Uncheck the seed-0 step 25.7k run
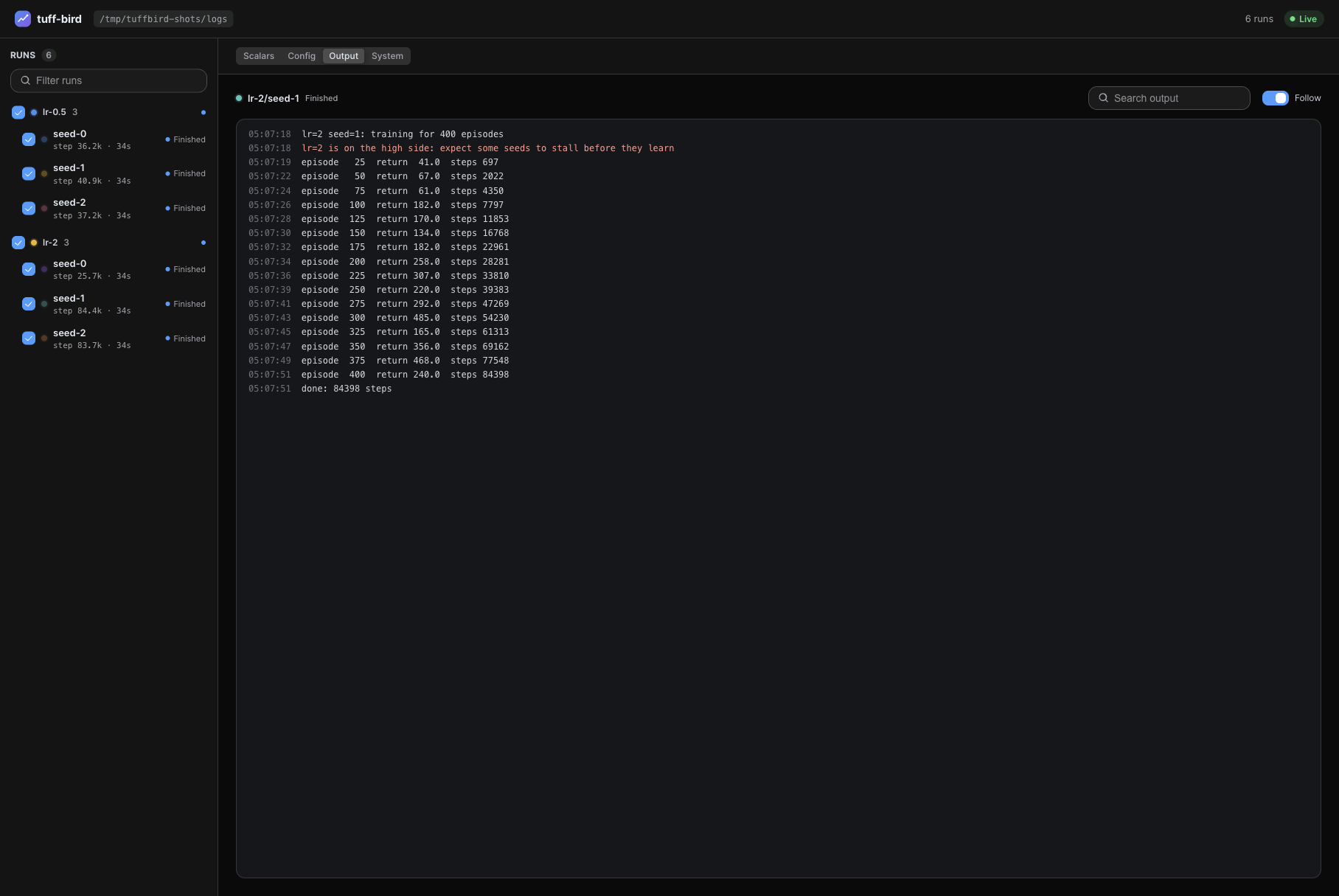1339x896 pixels. point(29,269)
